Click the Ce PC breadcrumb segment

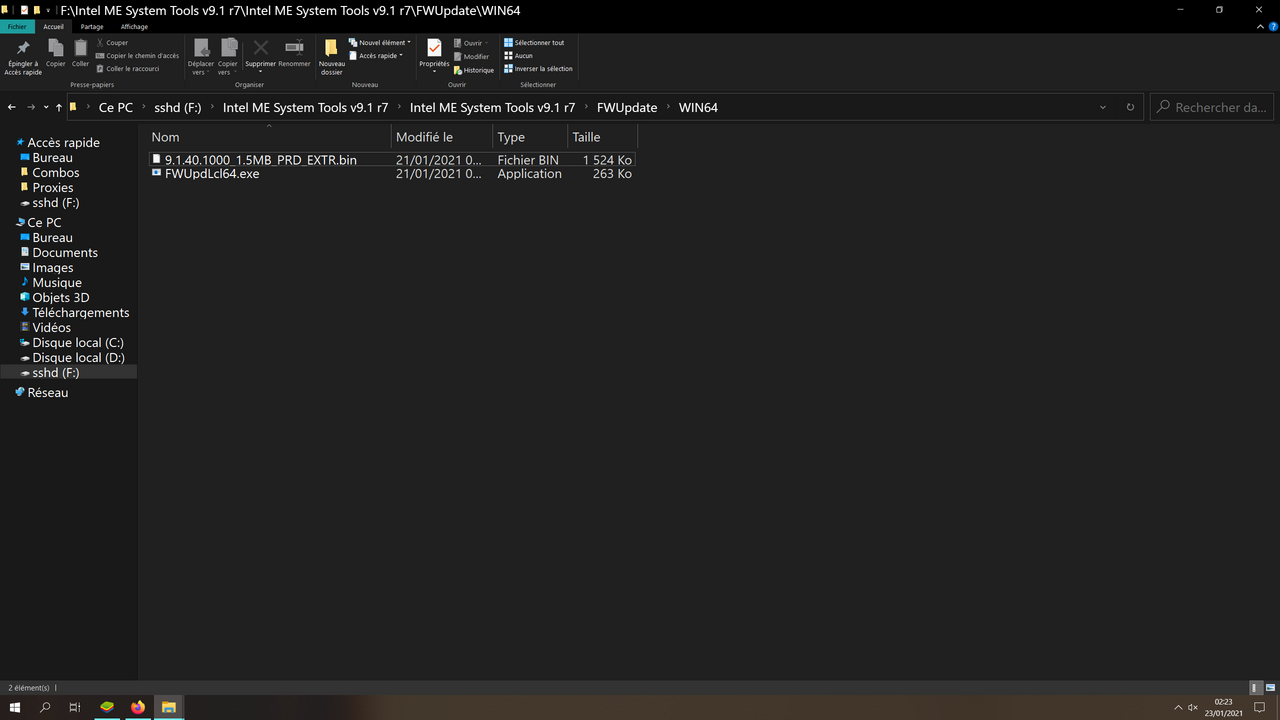[116, 107]
